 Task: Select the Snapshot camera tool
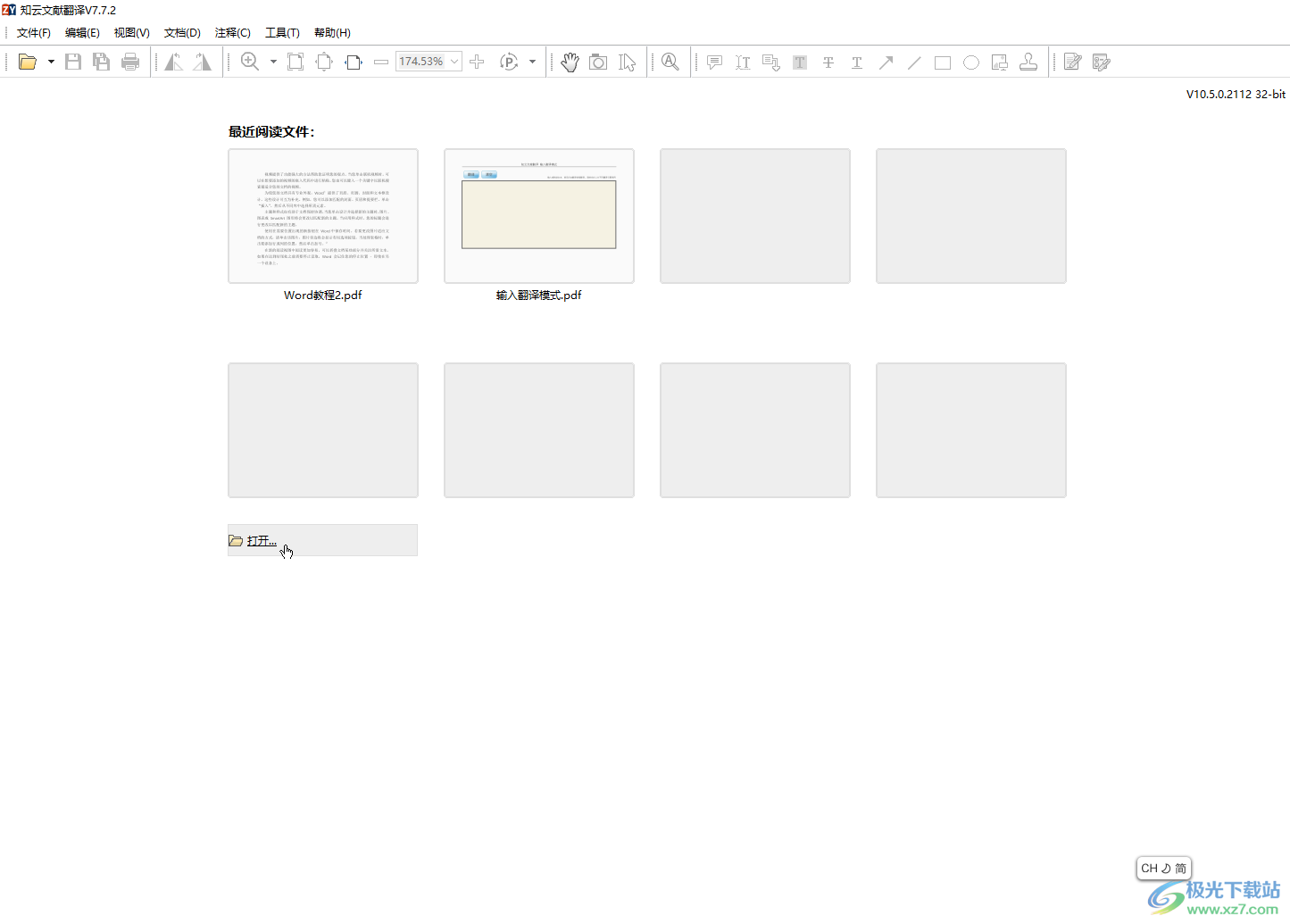coord(598,62)
